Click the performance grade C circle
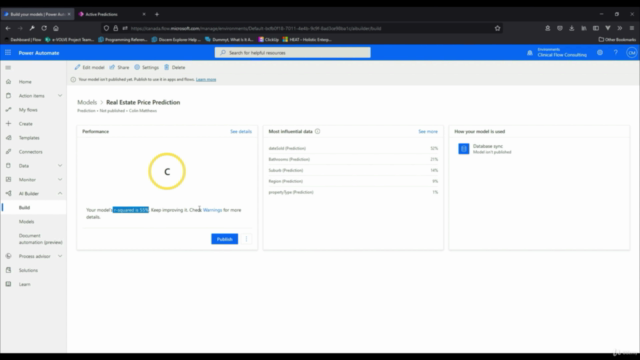The height and width of the screenshot is (360, 640). tap(167, 171)
